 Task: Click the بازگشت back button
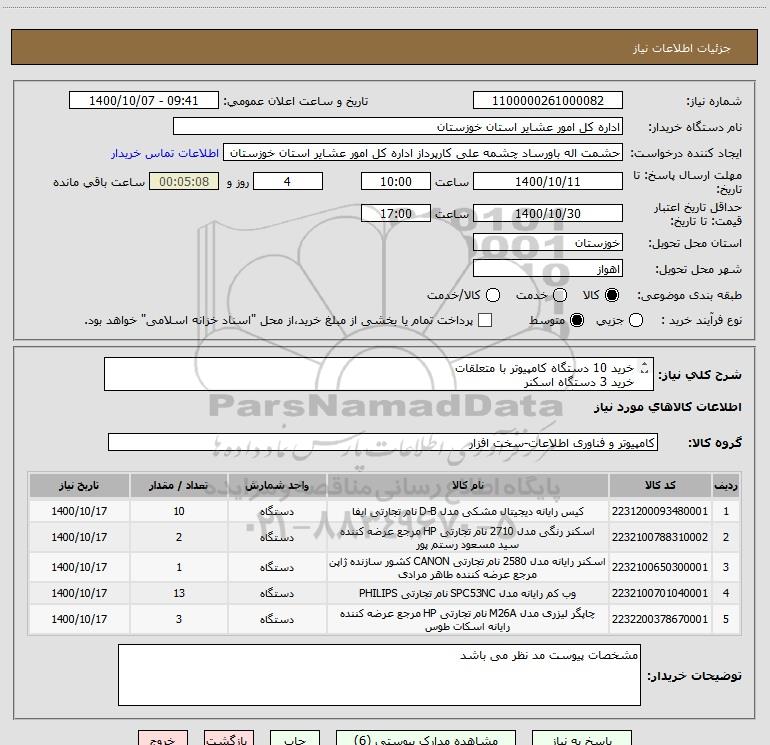click(229, 739)
